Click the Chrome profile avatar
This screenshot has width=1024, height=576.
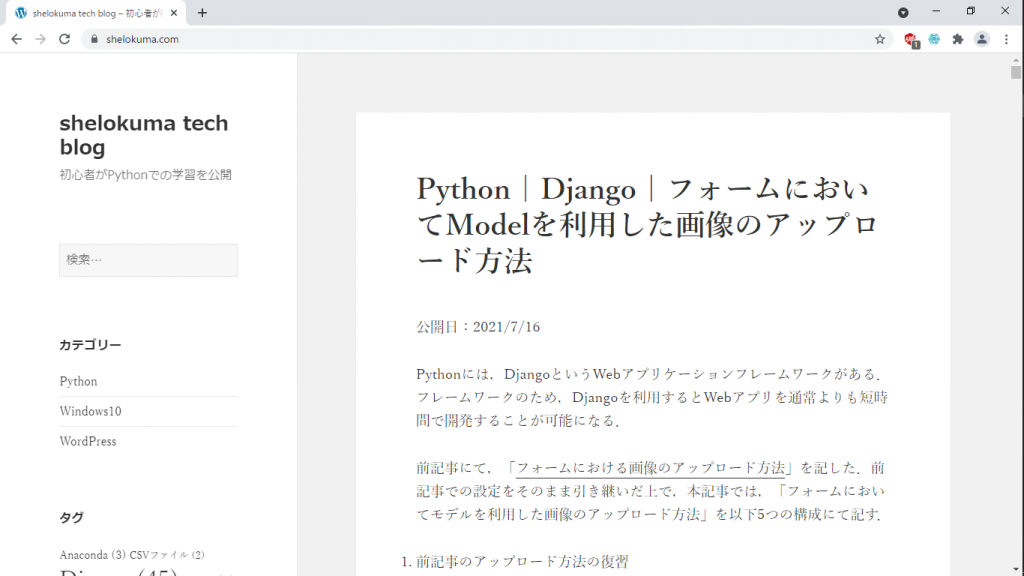[981, 39]
